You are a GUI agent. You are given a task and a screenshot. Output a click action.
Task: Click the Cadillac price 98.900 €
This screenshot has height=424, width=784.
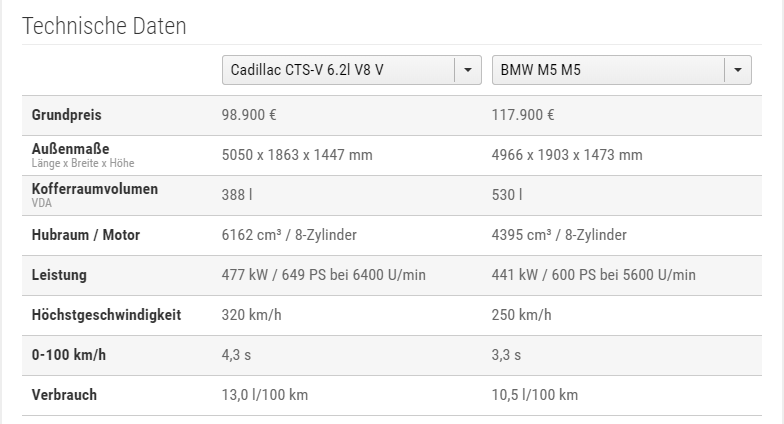point(249,115)
